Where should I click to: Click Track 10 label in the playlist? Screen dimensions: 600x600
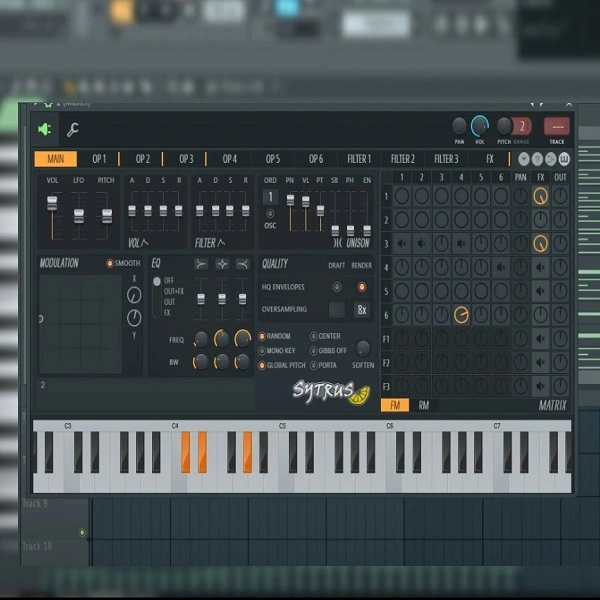(37, 546)
